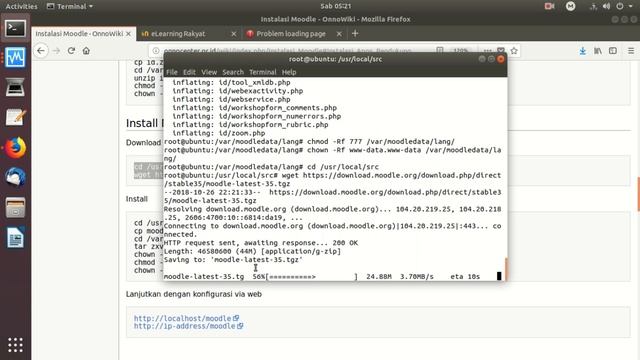Viewport: 640px width, 360px height.
Task: Open the Terminal menu in terminal window
Action: [x=262, y=72]
